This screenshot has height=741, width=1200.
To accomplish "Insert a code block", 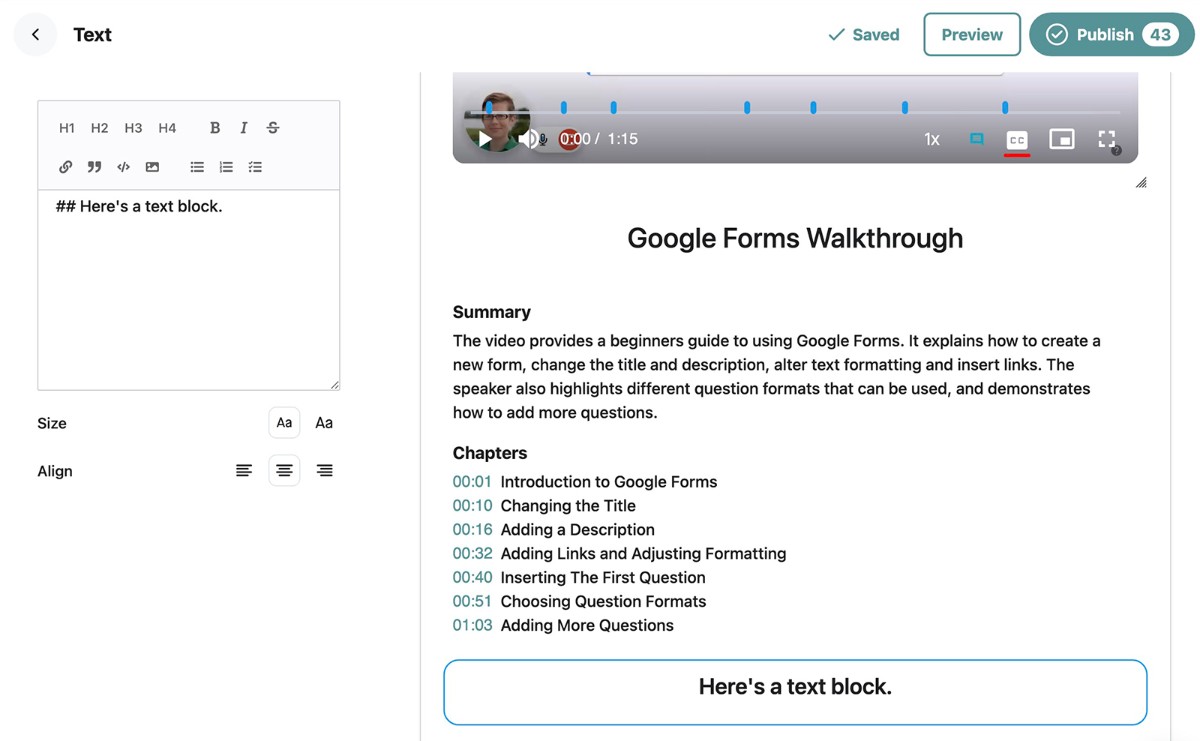I will click(x=123, y=167).
